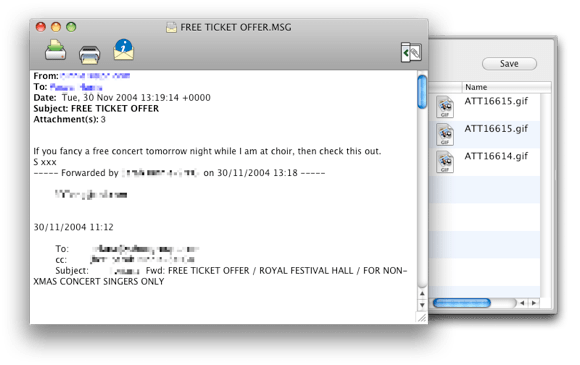
Task: Toggle the attachments drawer paperclip icon
Action: (x=411, y=53)
